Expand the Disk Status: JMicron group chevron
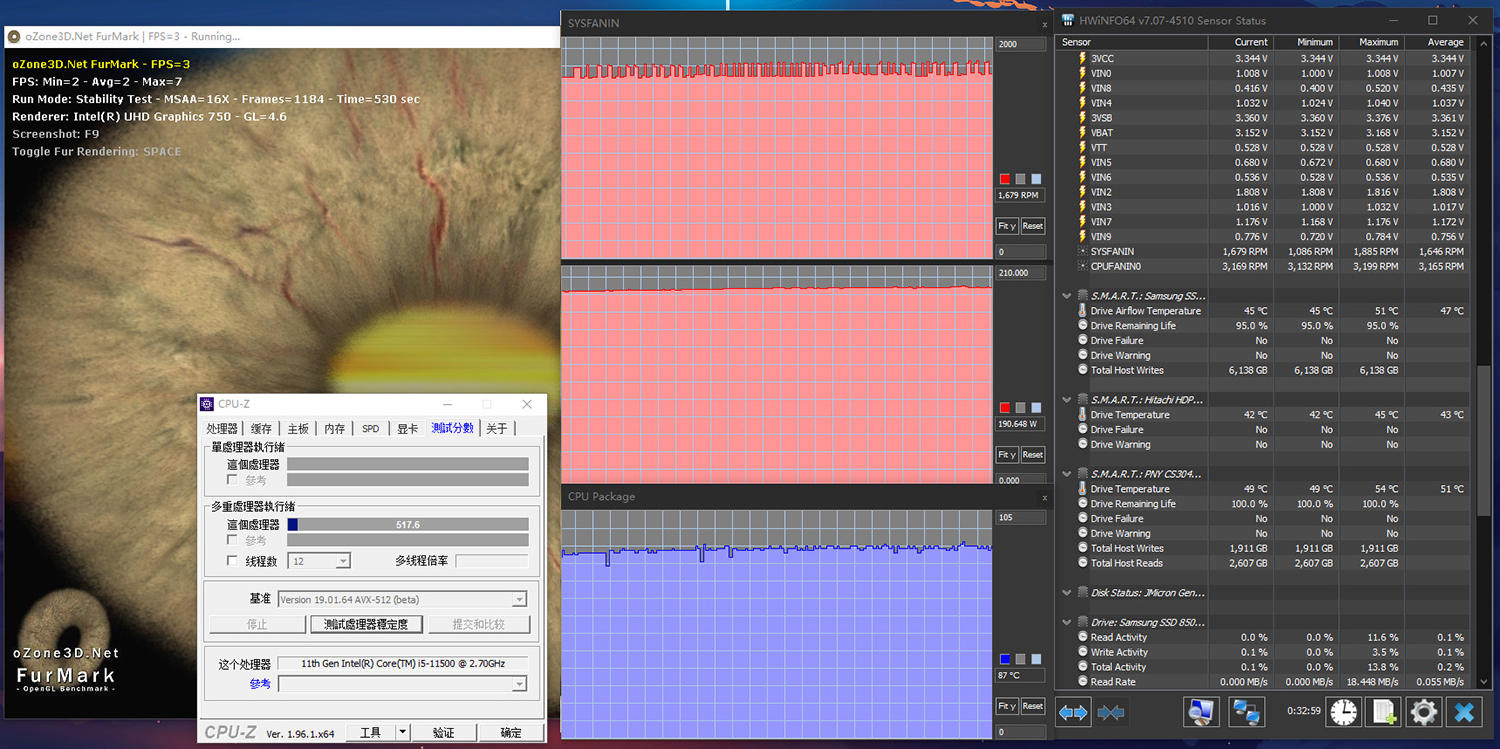The width and height of the screenshot is (1500, 749). click(1066, 593)
